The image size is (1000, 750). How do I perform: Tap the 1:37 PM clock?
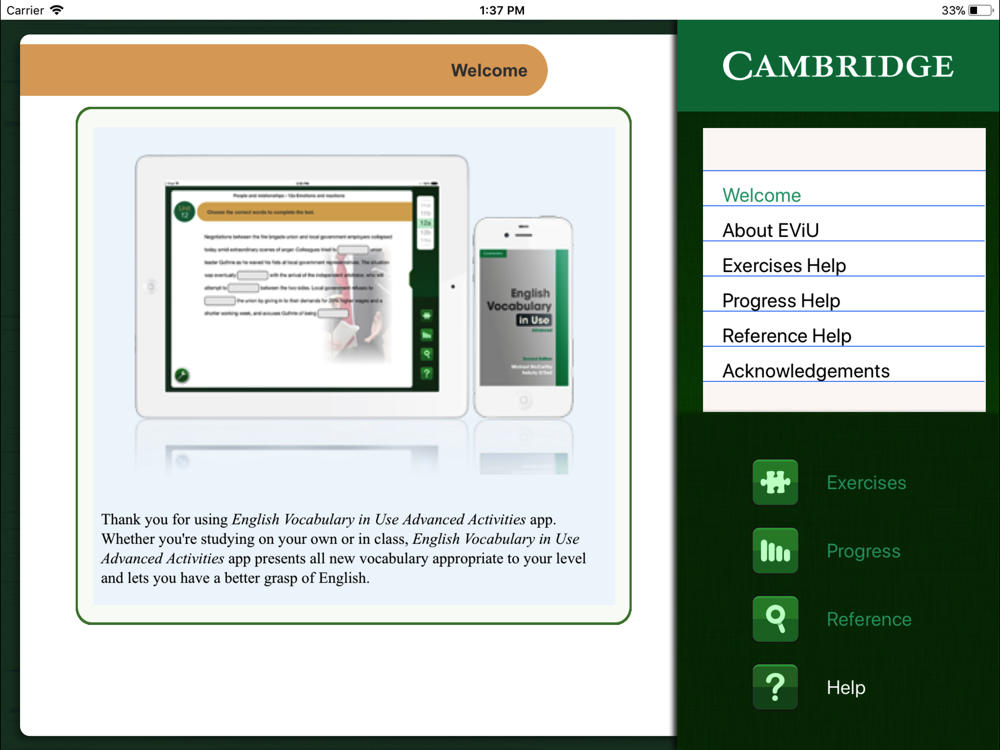click(x=502, y=10)
